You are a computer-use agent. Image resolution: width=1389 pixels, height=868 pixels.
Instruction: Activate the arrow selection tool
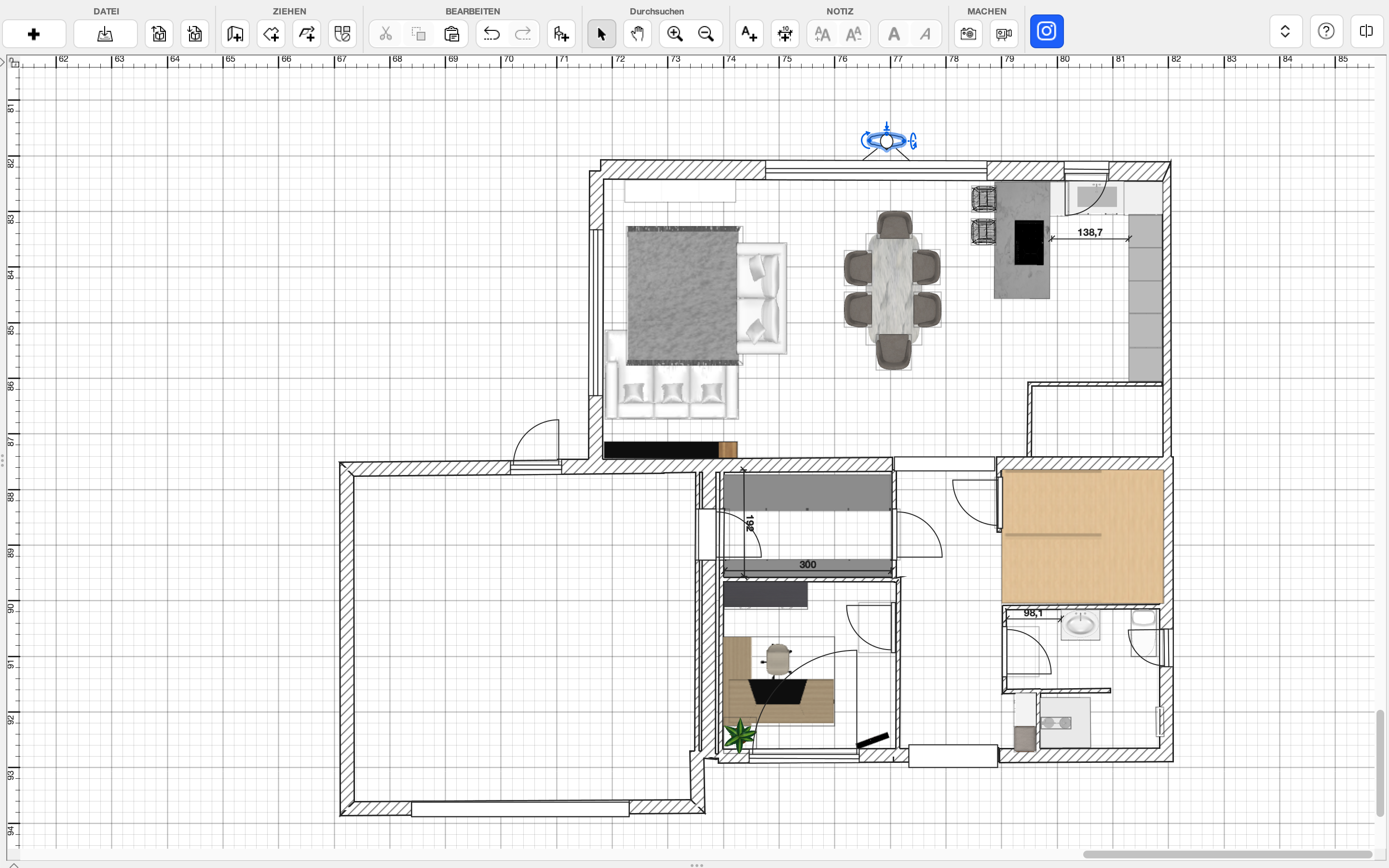[x=601, y=34]
